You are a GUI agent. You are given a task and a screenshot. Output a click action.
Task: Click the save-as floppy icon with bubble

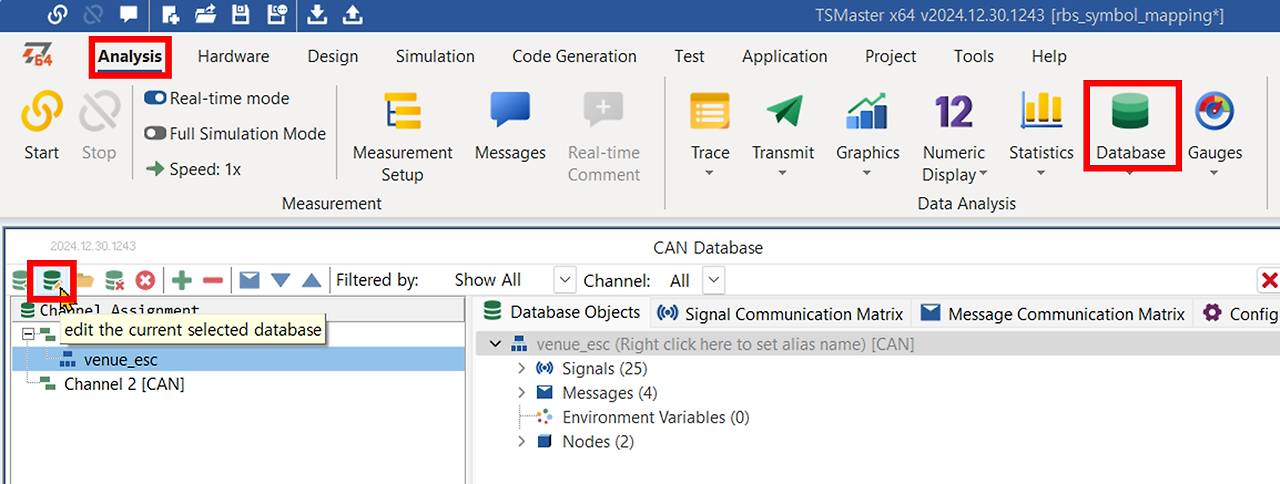click(x=277, y=14)
